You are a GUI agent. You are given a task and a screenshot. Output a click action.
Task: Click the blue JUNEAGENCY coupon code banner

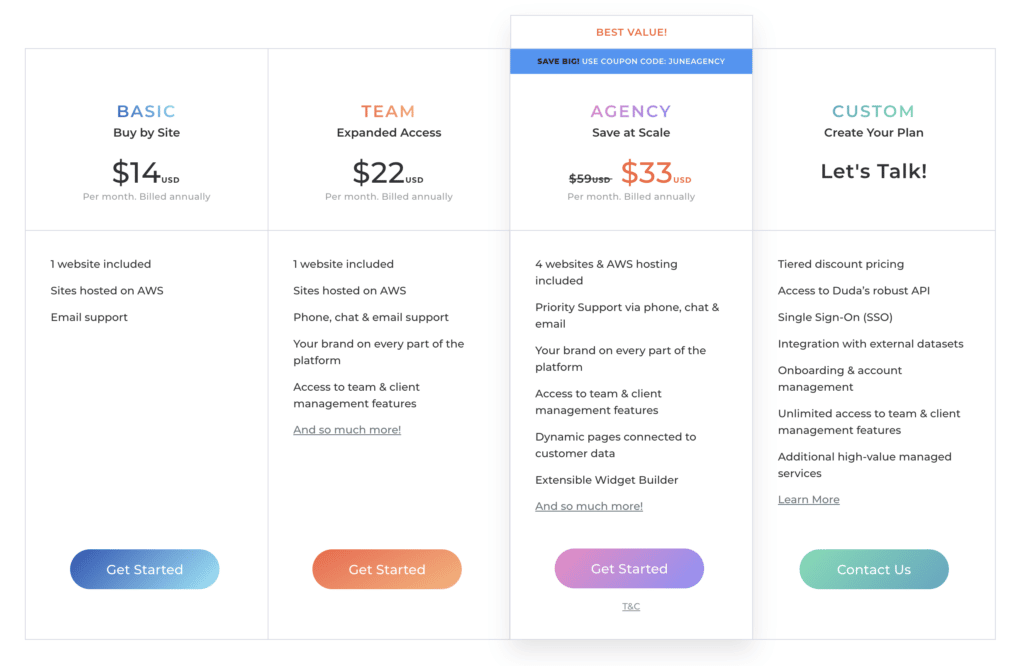631,61
